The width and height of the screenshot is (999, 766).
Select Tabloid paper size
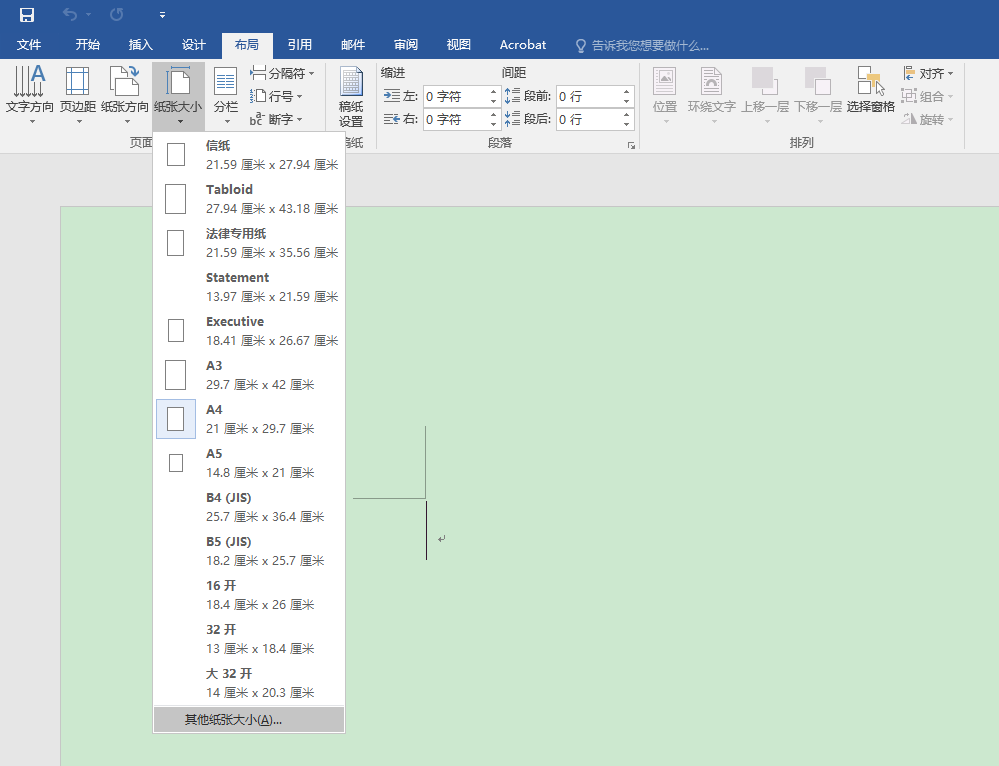tap(249, 199)
